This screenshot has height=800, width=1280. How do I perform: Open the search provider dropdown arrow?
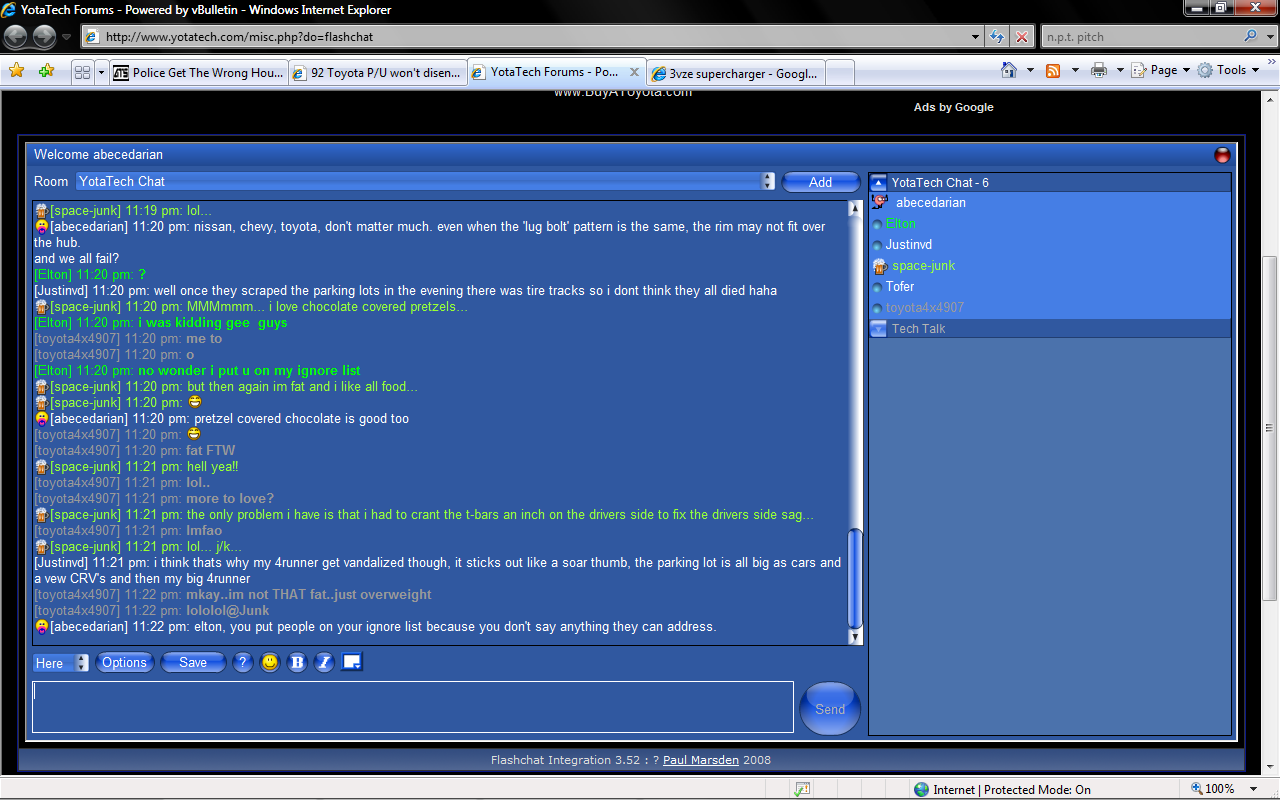1269,37
